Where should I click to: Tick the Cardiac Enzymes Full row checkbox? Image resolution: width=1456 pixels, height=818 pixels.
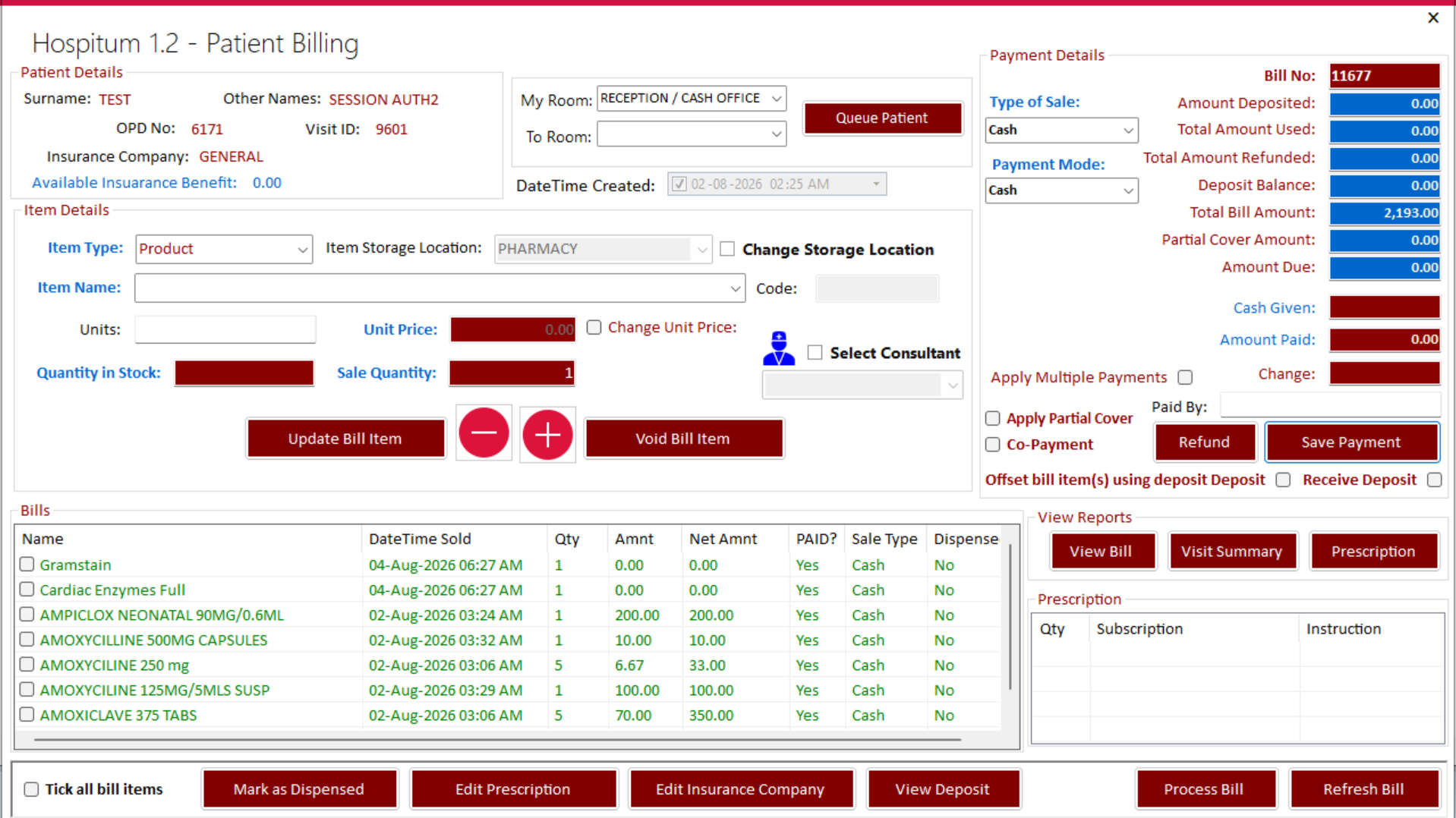click(x=27, y=589)
